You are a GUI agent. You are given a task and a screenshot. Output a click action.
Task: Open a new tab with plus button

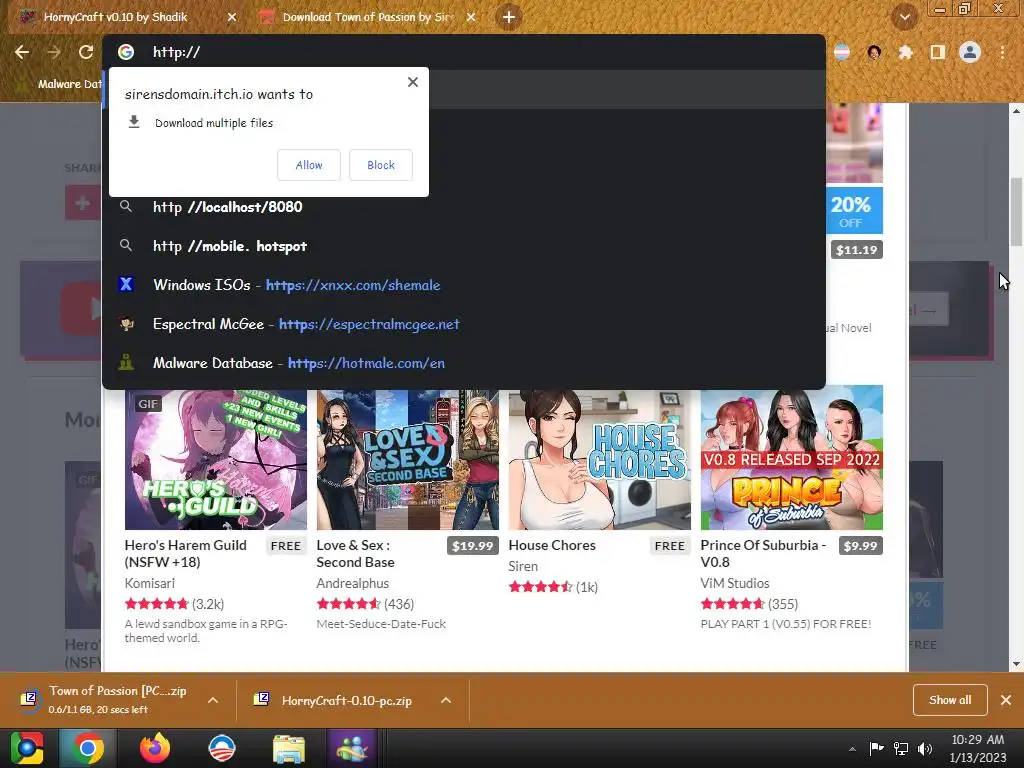pyautogui.click(x=509, y=17)
